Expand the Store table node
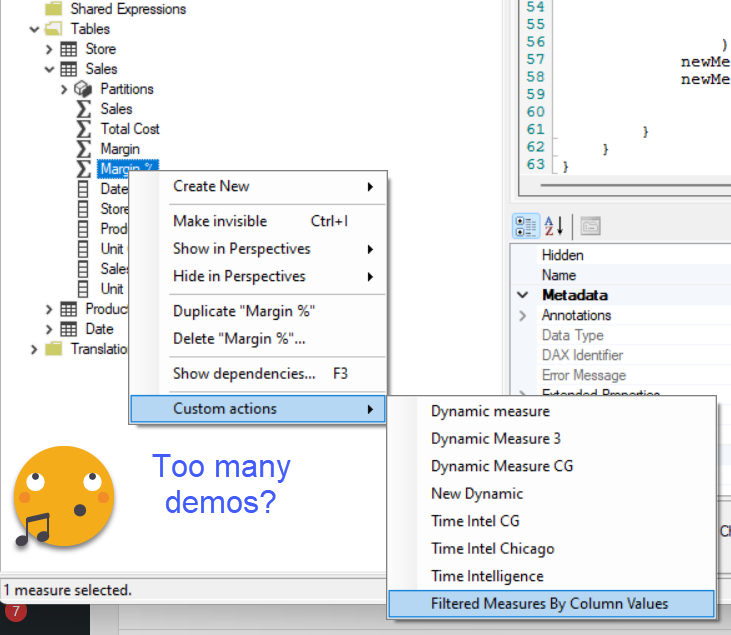731x635 pixels. pos(49,49)
